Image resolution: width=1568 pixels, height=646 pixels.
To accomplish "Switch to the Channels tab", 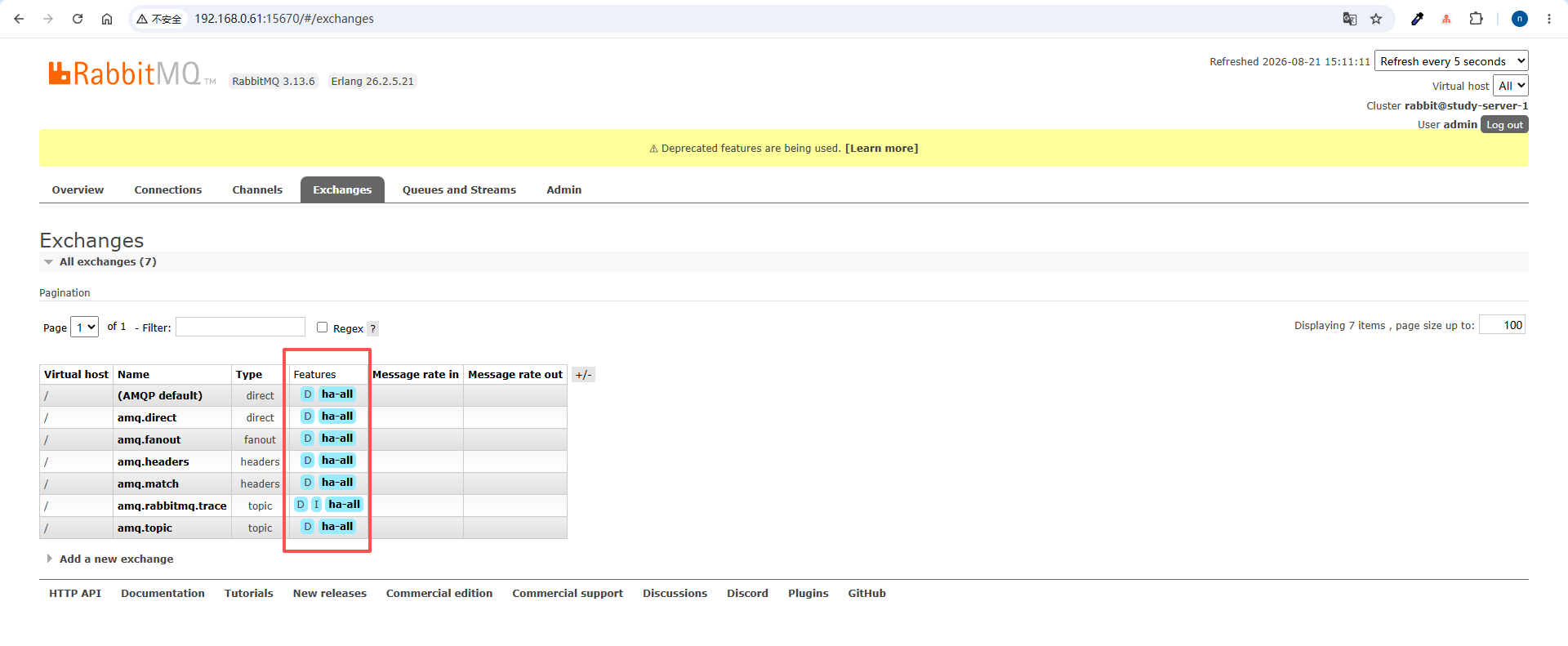I will (257, 190).
